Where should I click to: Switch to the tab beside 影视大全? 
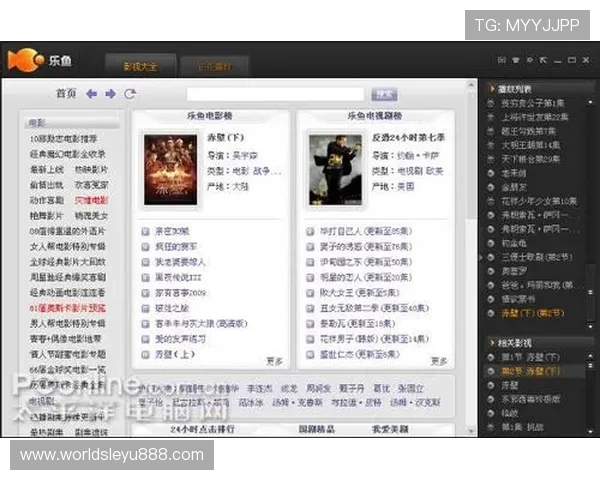pos(215,67)
